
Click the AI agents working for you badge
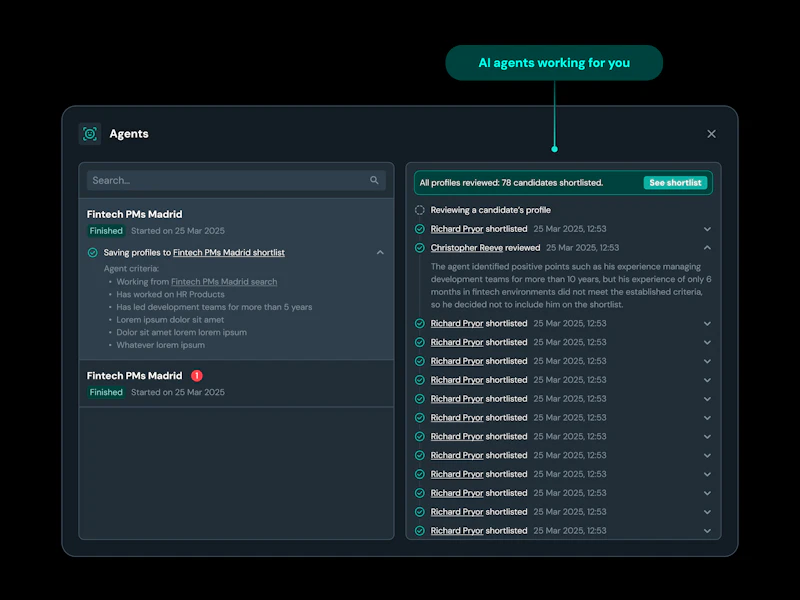coord(554,62)
